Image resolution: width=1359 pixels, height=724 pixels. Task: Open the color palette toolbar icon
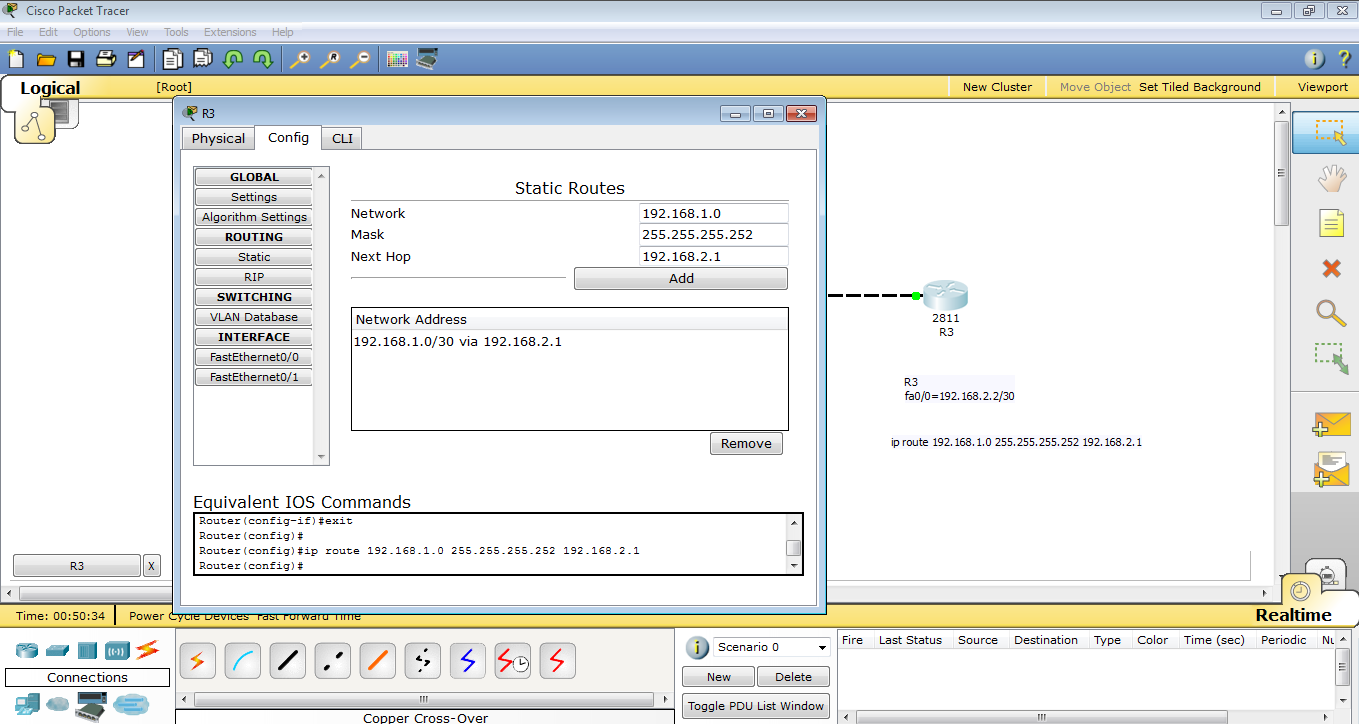pyautogui.click(x=397, y=59)
